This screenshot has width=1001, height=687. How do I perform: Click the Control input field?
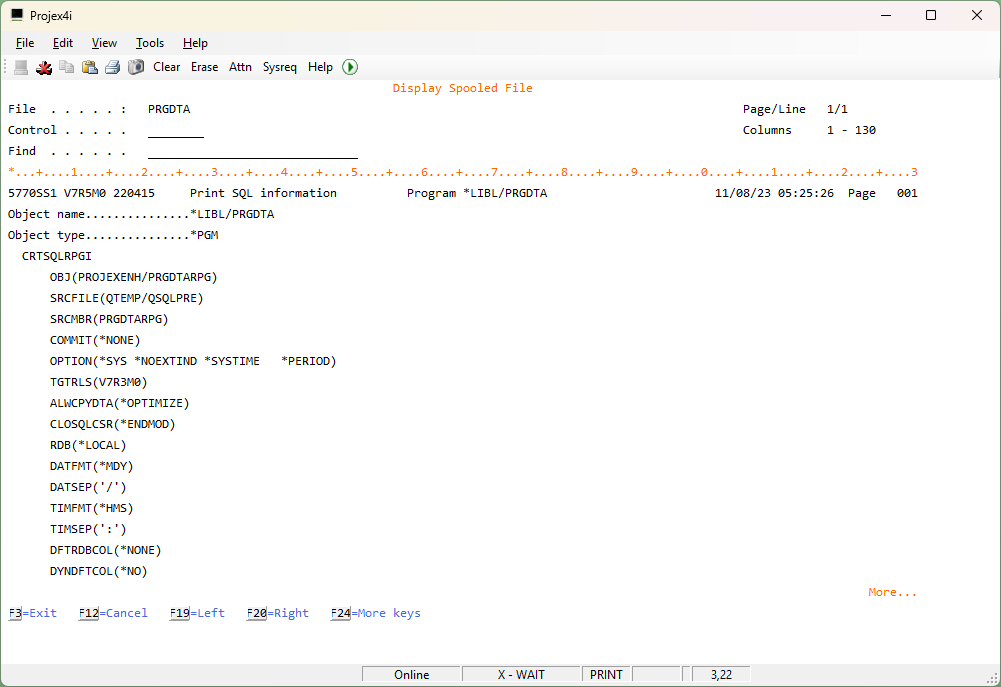(x=176, y=130)
